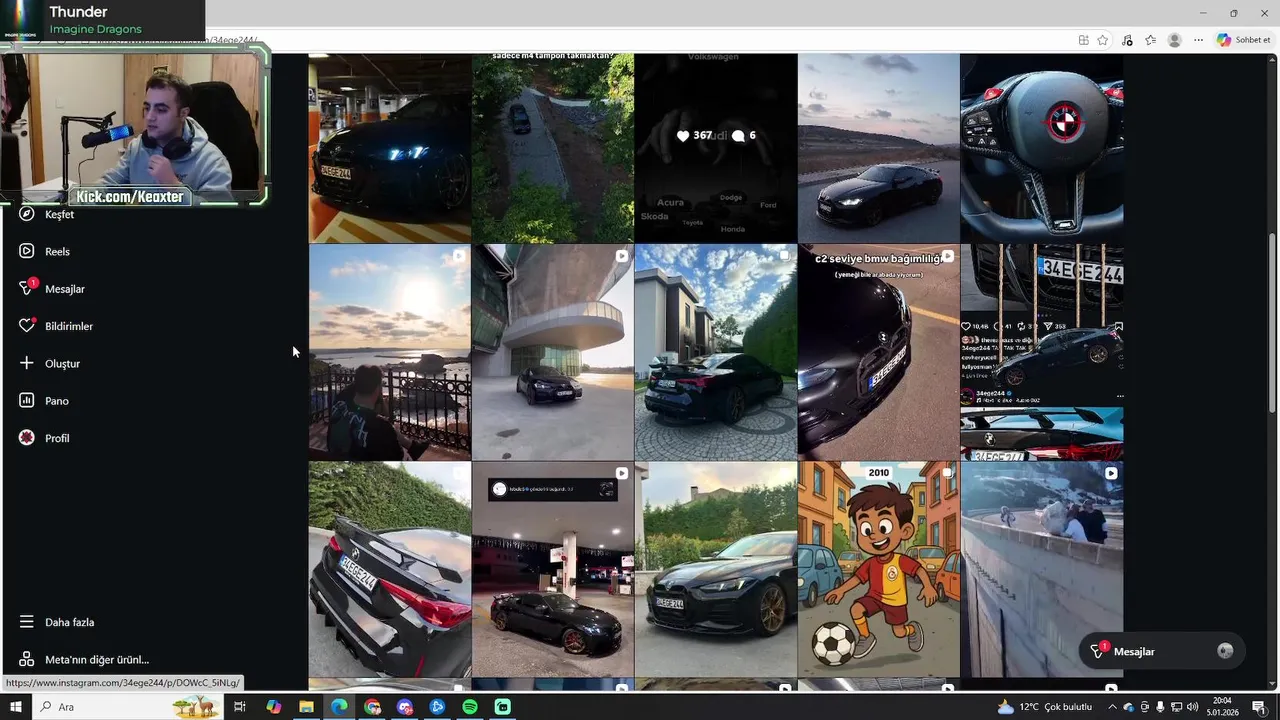Image resolution: width=1280 pixels, height=720 pixels.
Task: Open Meta'nın diğer ürünleri icon
Action: 27,659
